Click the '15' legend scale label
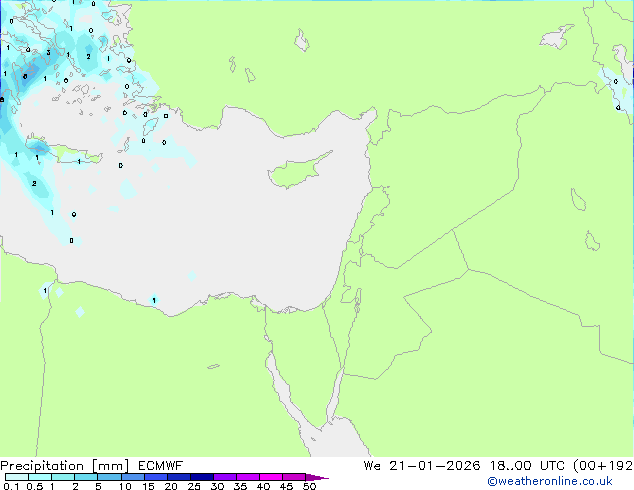Viewport: 634px width, 490px height. (x=148, y=486)
